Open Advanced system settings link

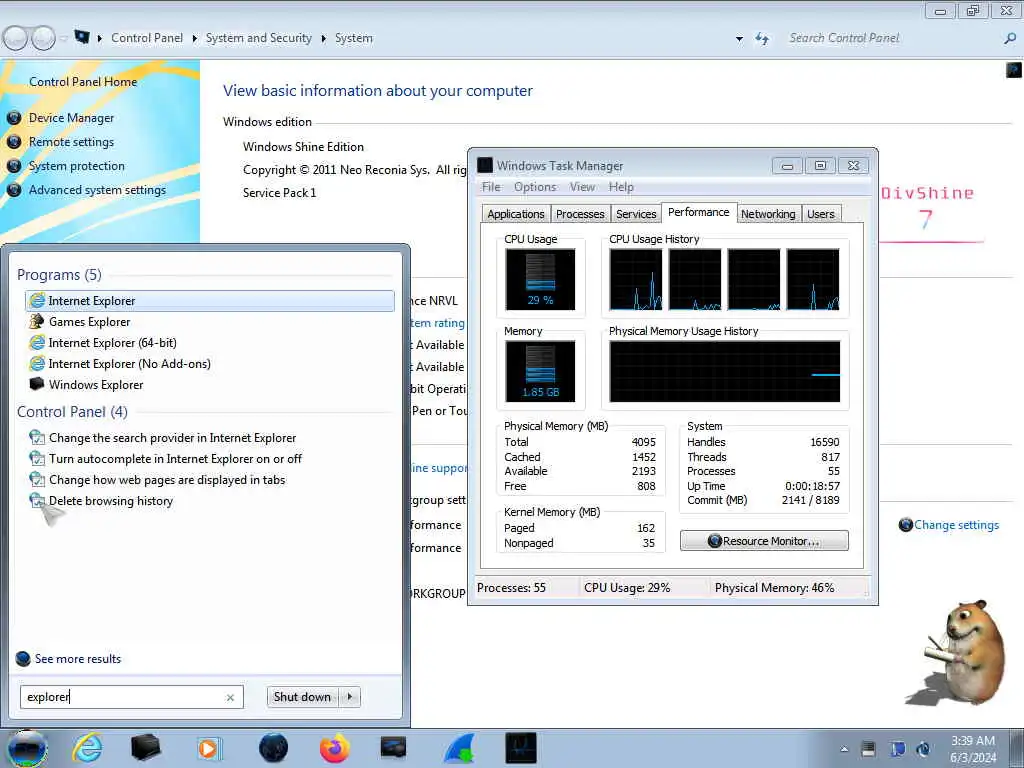click(97, 190)
